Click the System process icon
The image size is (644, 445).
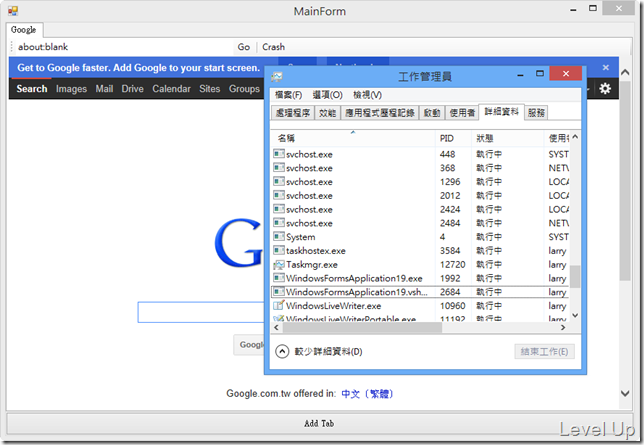click(x=279, y=237)
